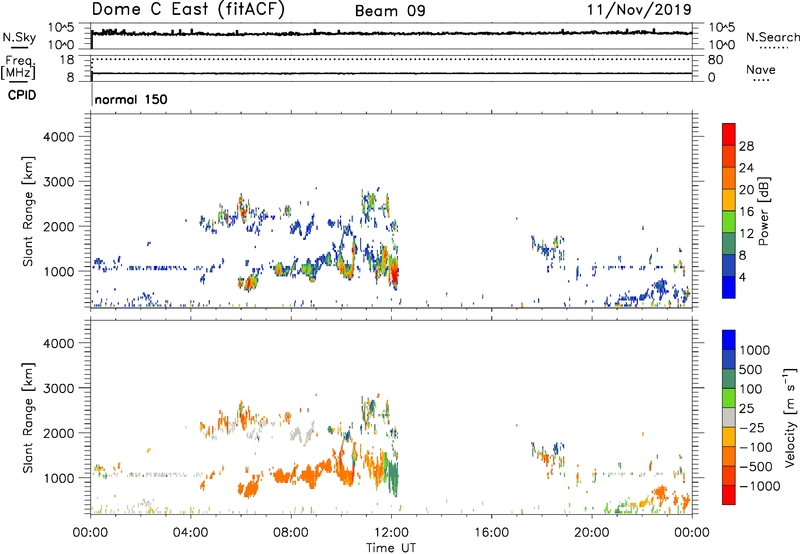
Task: Pick the light green 12-16 dB Power segment
Action: pyautogui.click(x=729, y=222)
